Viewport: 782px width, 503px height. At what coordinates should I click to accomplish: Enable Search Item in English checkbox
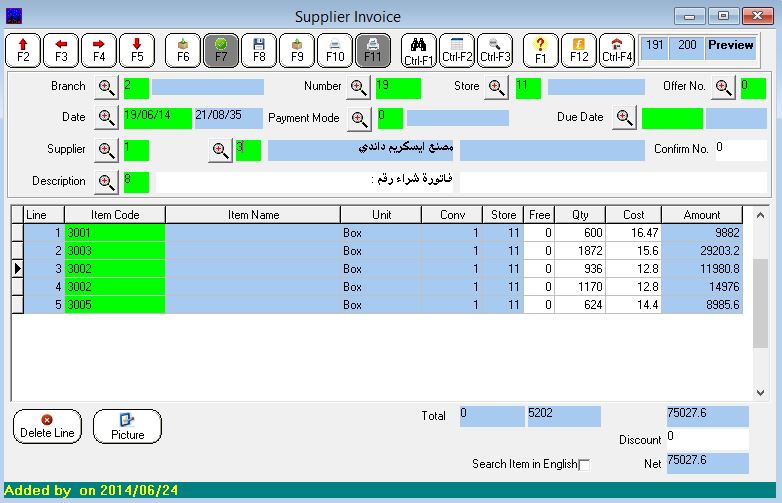(x=585, y=465)
